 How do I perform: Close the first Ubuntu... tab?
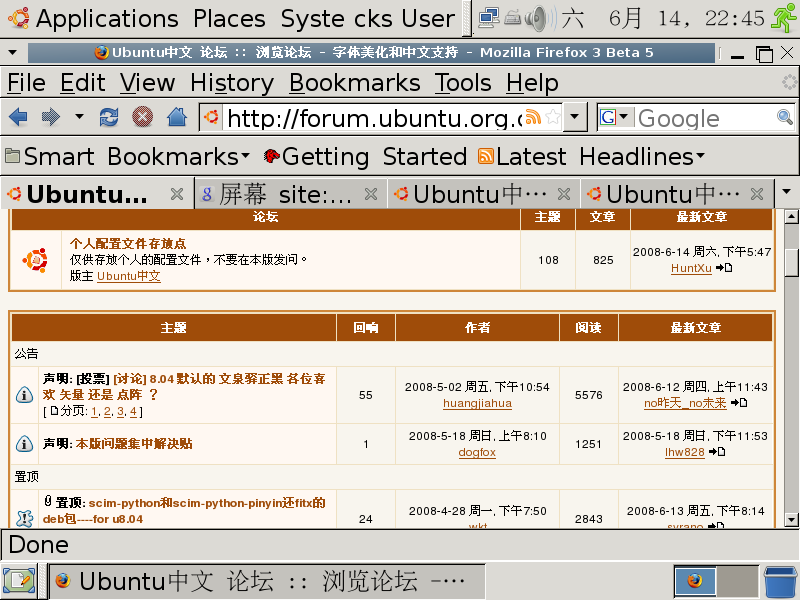coord(177,194)
